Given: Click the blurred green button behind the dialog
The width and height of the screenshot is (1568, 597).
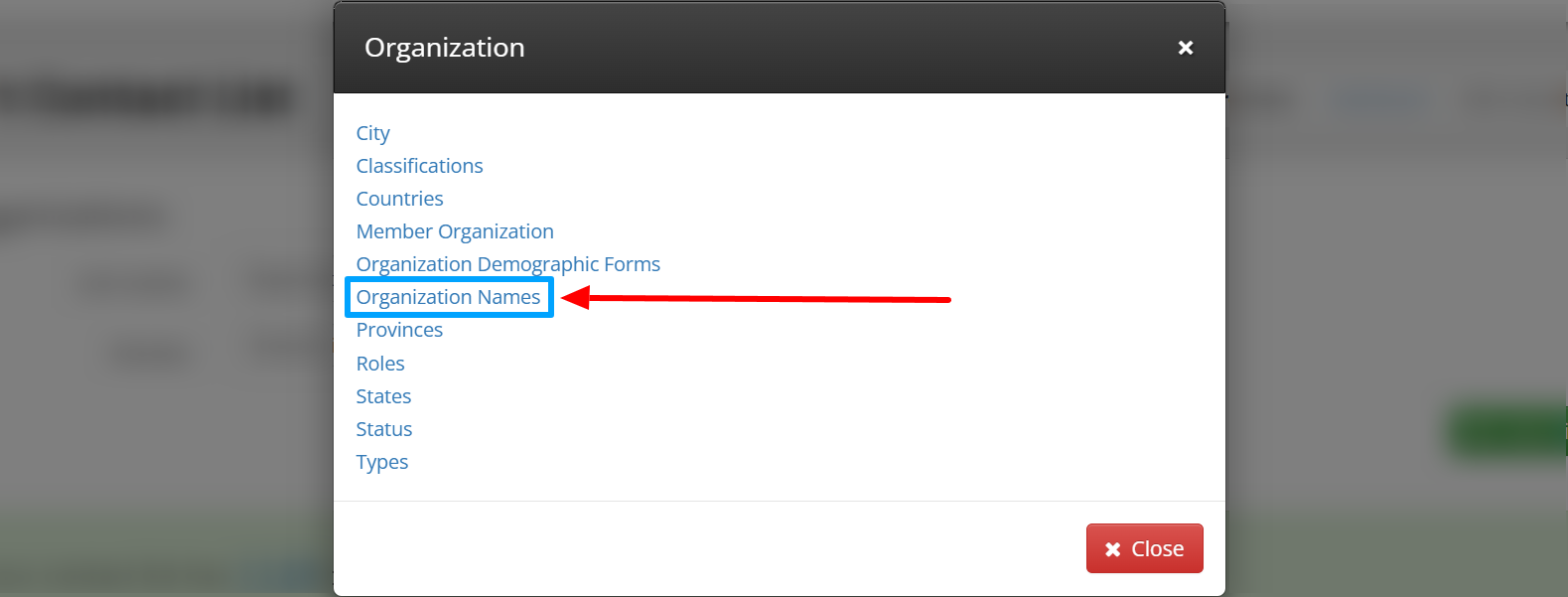Looking at the screenshot, I should [x=1505, y=430].
